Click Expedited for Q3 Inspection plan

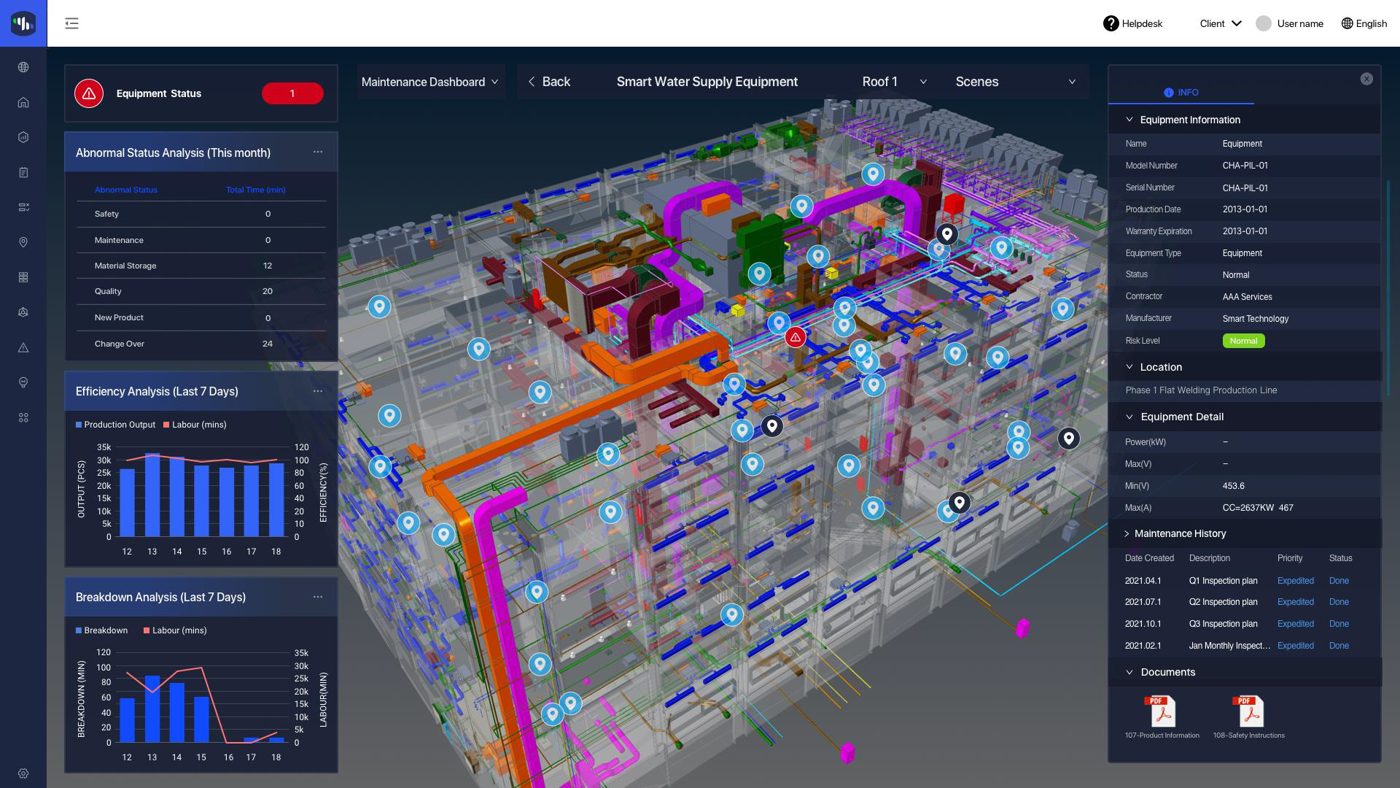pos(1295,624)
